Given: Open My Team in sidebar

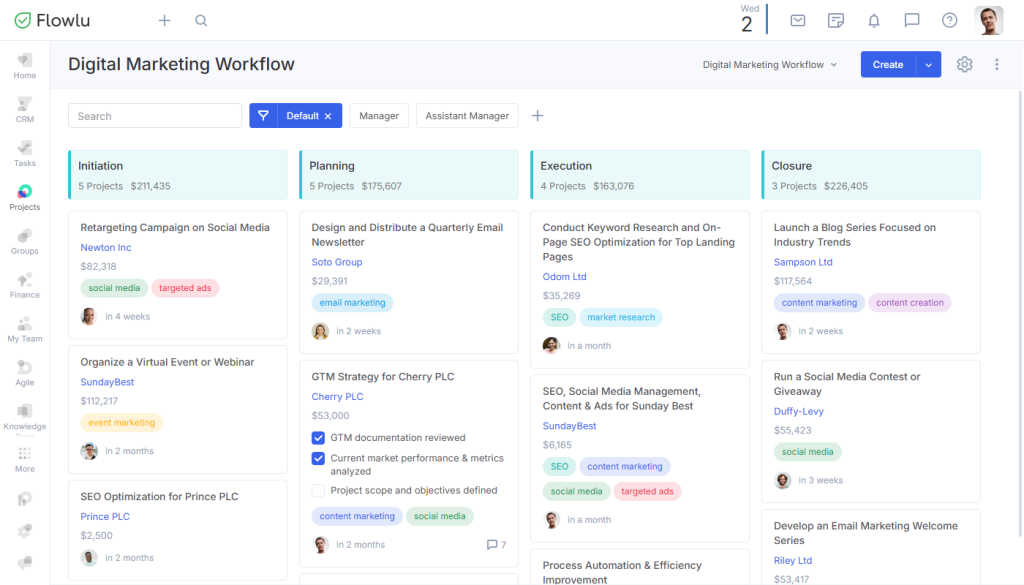Looking at the screenshot, I should click(x=25, y=329).
